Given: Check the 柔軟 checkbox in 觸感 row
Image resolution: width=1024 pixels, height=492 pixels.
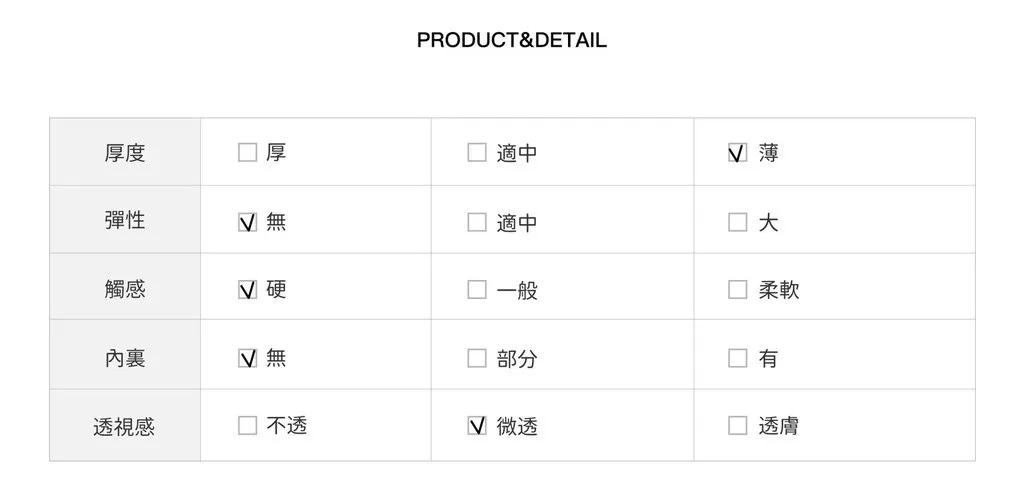Looking at the screenshot, I should point(737,290).
